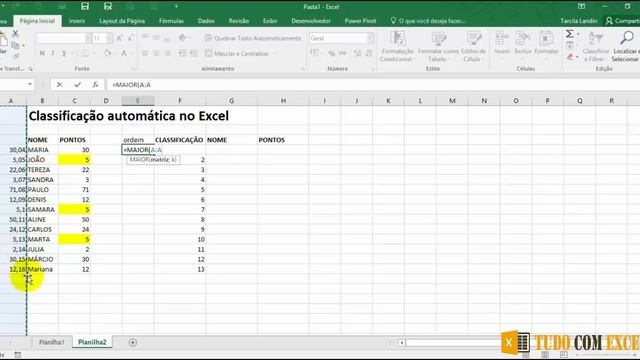Screen dimensions: 640x360
Task: Cancel formula entry with the X icon
Action: tap(60, 84)
